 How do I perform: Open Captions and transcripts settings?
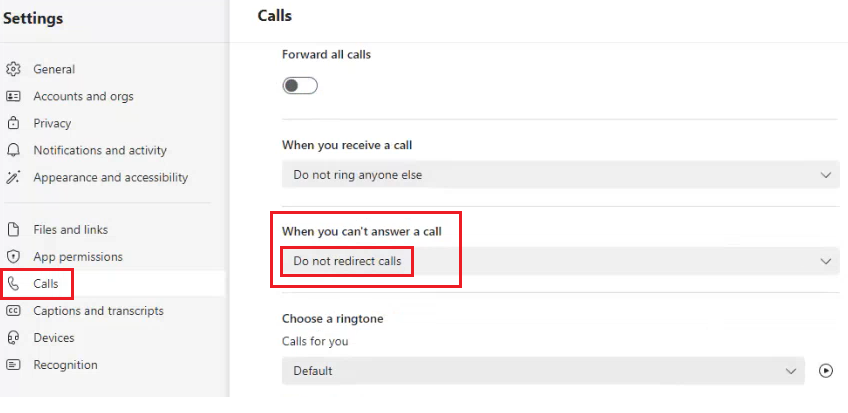pos(98,310)
